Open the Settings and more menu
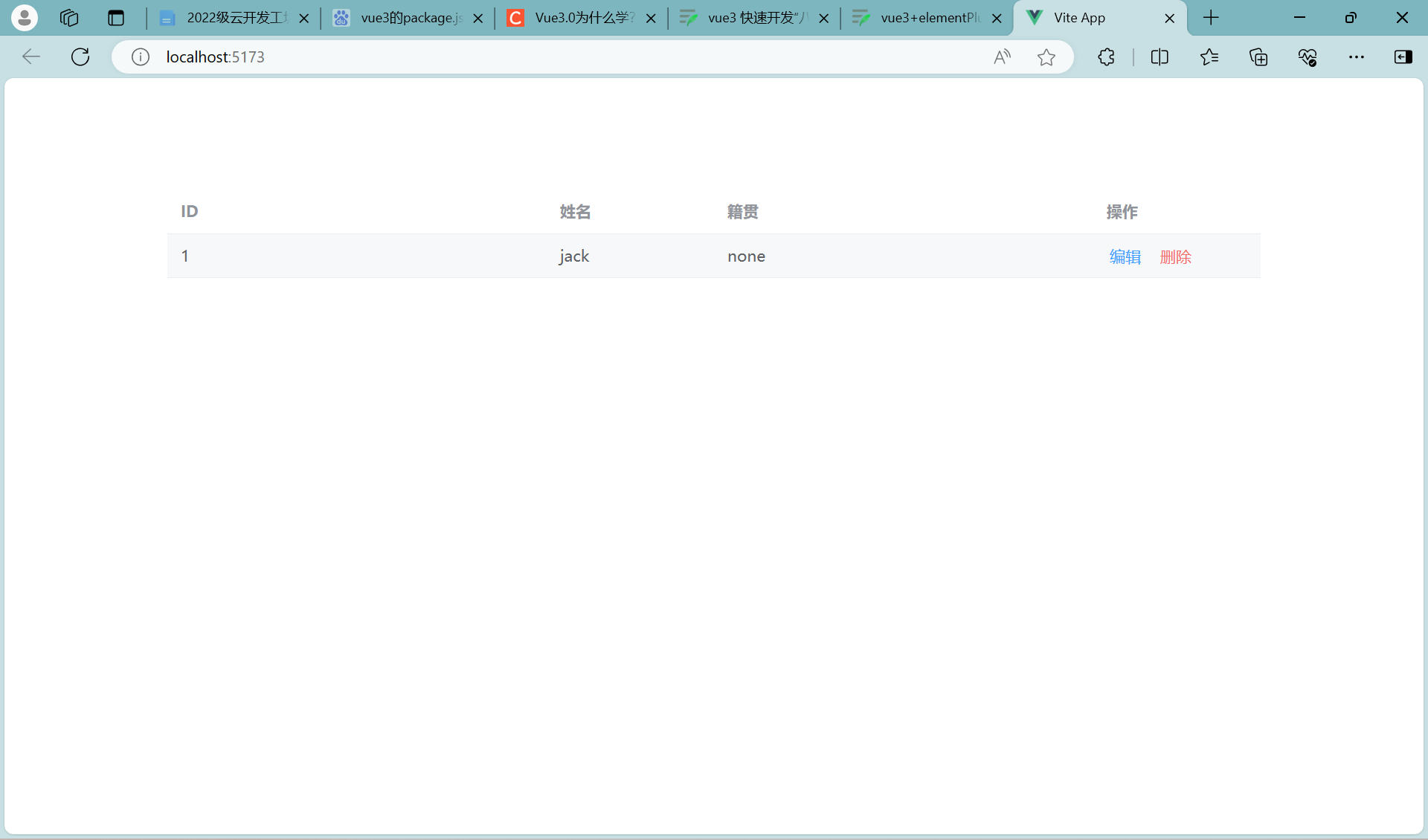Screen dimensions: 1428x840 coord(1357,56)
